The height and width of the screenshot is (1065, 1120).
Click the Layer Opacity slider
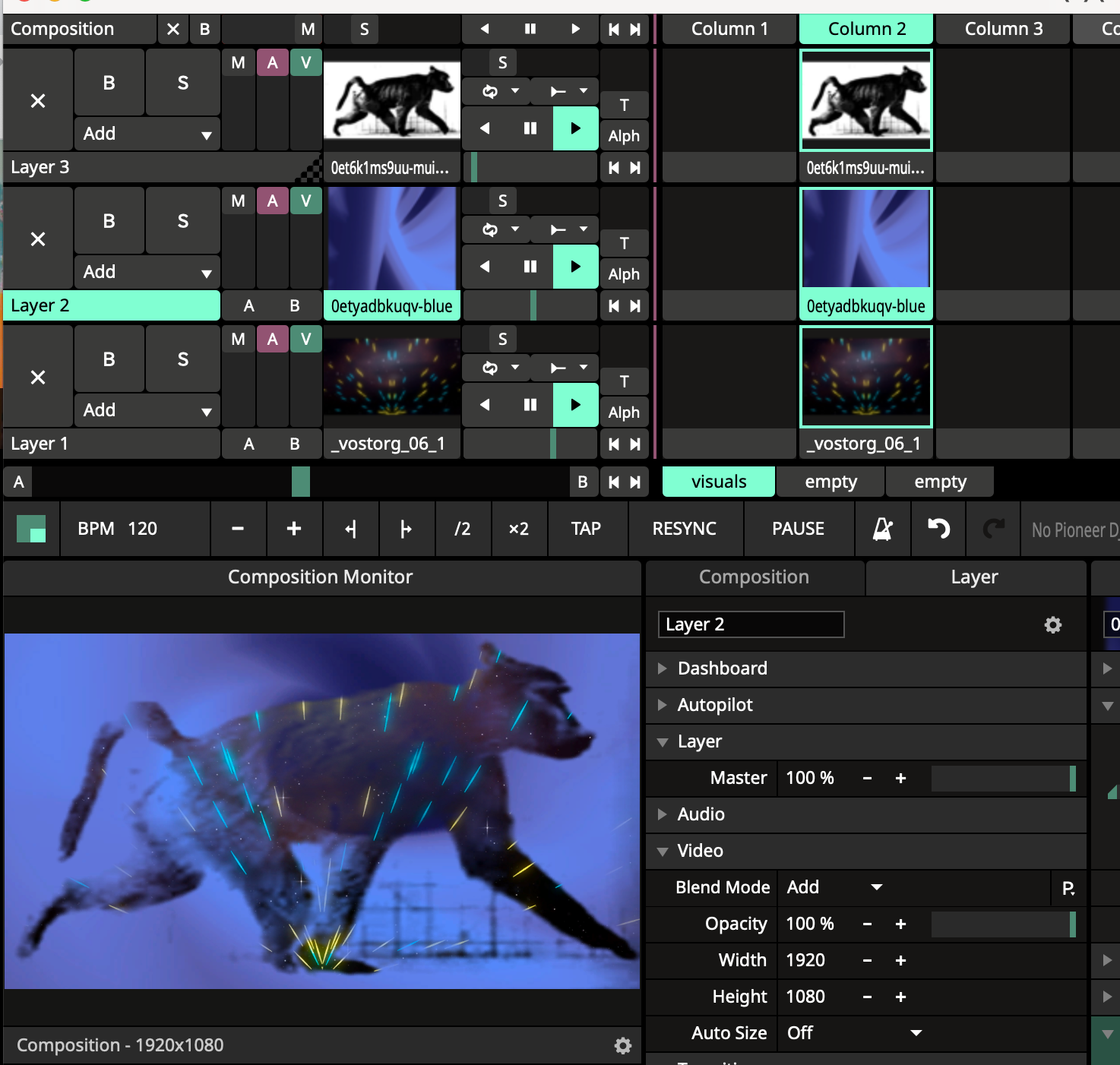click(x=1003, y=924)
